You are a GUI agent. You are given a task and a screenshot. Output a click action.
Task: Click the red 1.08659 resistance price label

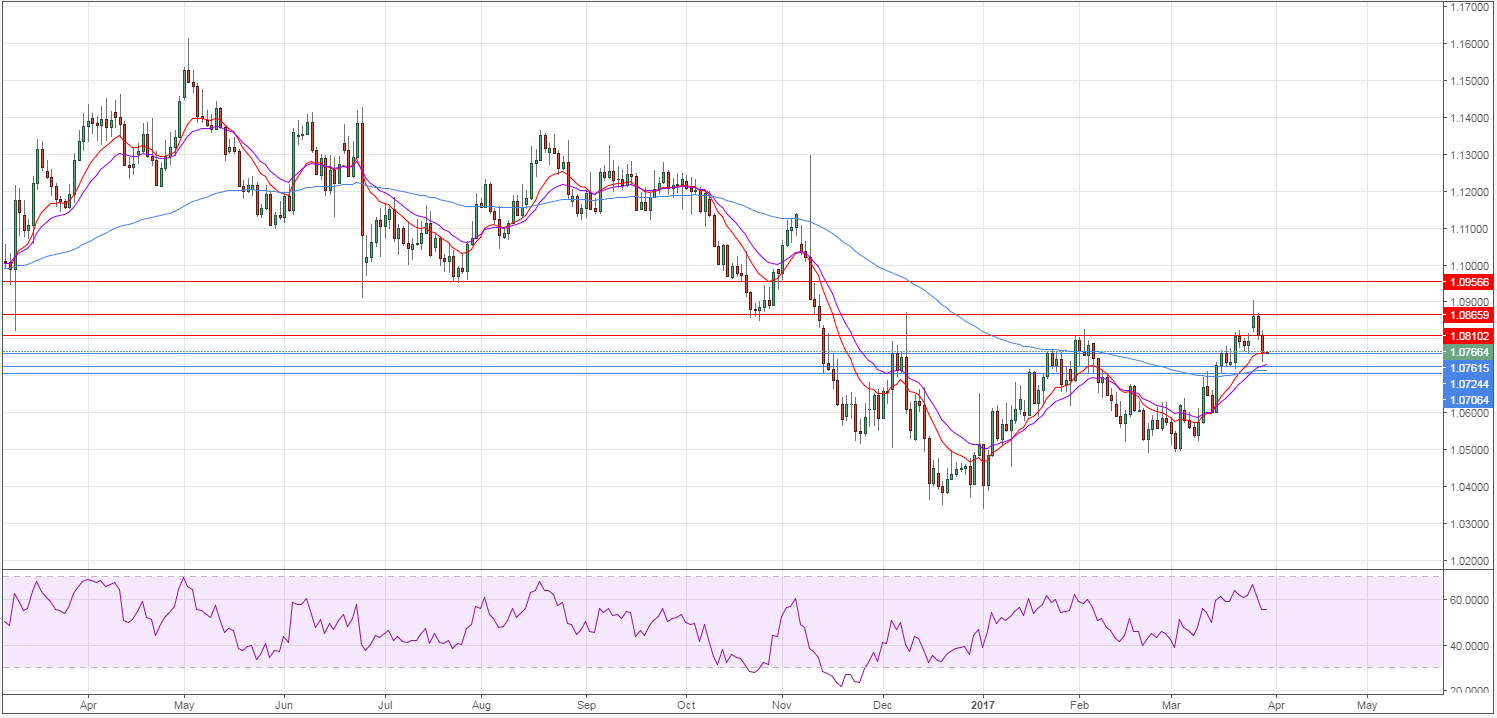point(1469,315)
